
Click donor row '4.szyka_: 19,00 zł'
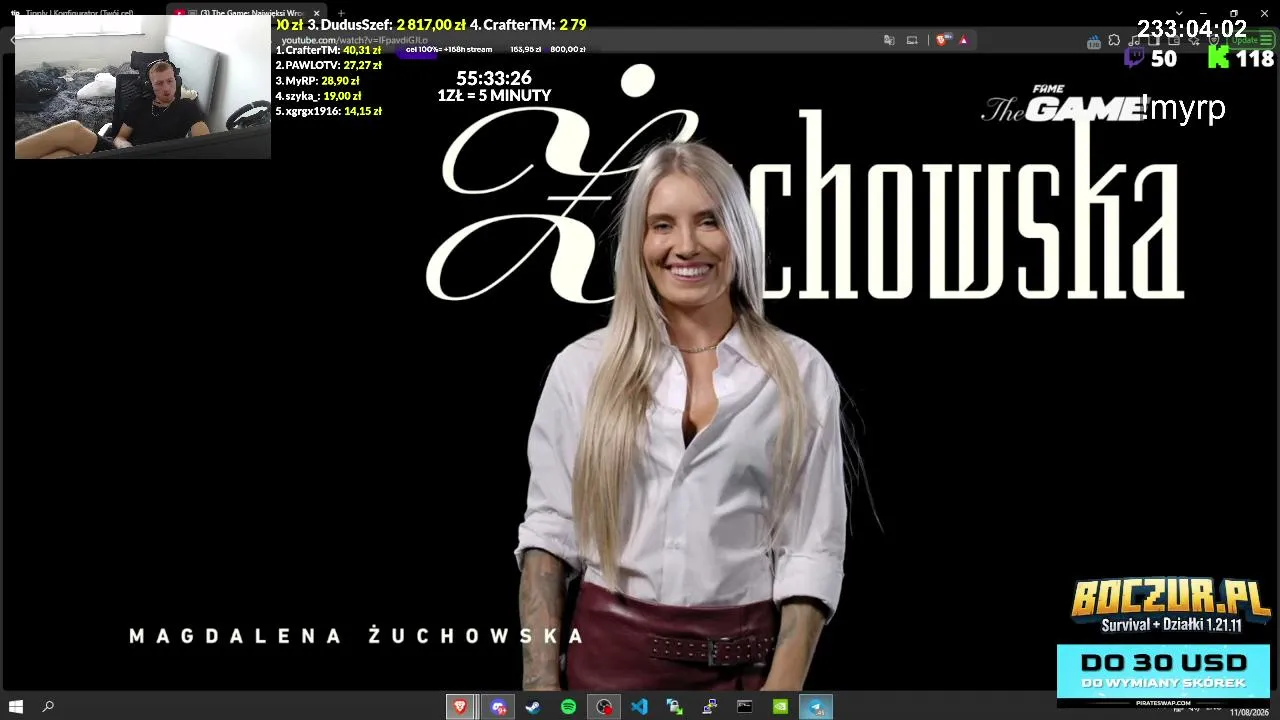tap(318, 96)
